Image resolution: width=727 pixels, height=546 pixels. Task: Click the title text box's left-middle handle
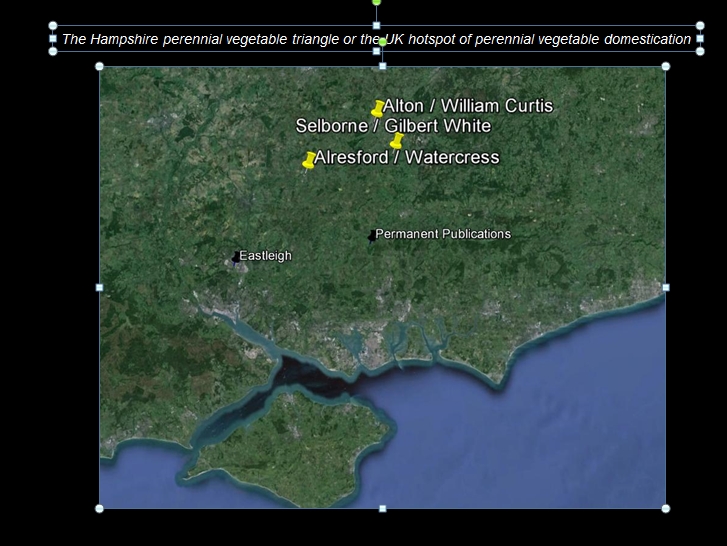tap(53, 39)
